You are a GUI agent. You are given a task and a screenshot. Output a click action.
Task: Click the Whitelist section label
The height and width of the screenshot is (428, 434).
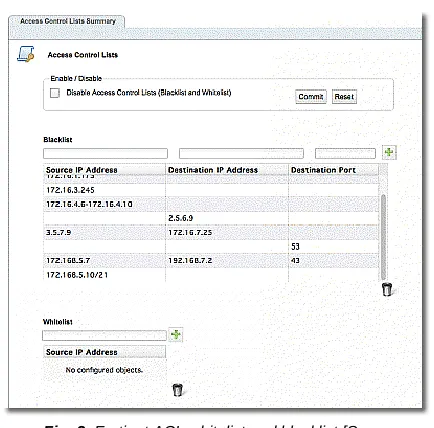tap(58, 322)
